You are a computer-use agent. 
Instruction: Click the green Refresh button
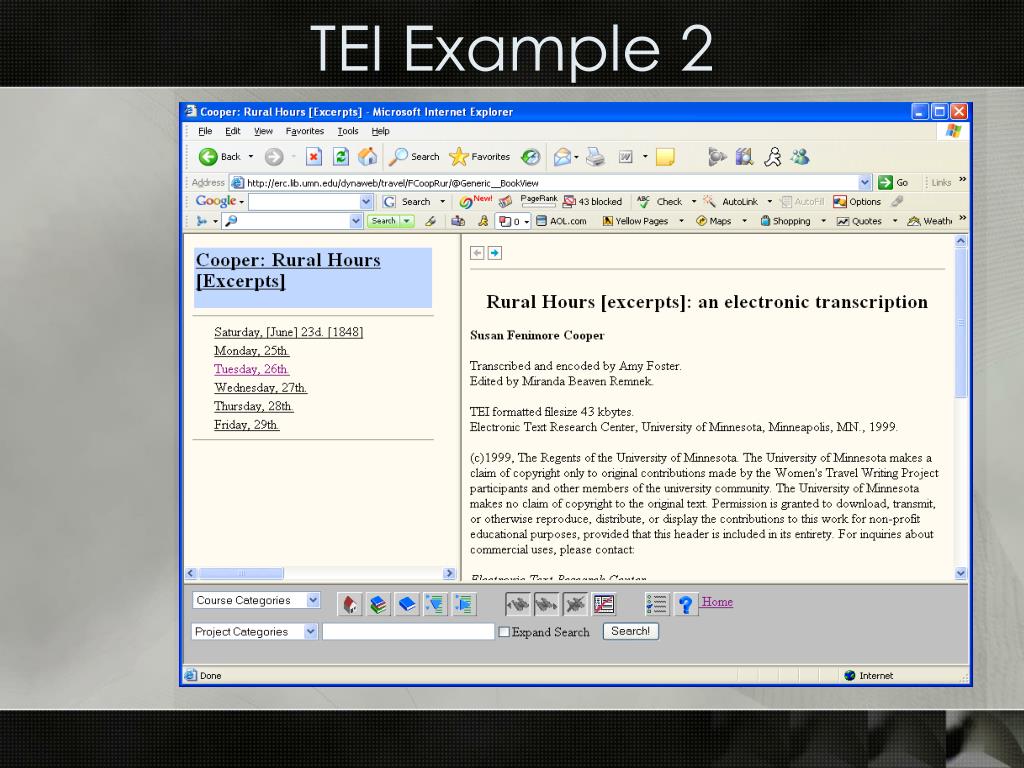pyautogui.click(x=341, y=157)
